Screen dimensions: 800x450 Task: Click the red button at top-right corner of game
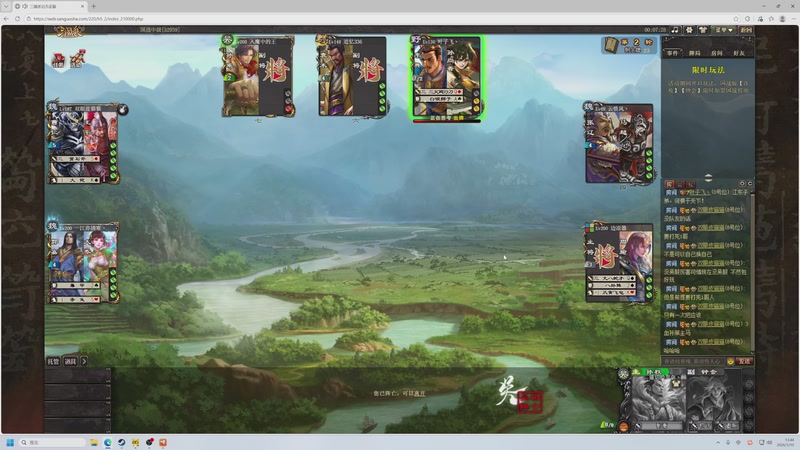pos(746,30)
